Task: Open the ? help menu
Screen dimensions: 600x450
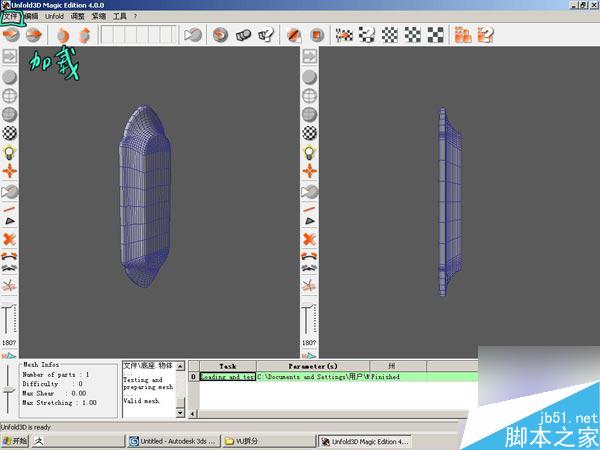Action: [x=135, y=16]
